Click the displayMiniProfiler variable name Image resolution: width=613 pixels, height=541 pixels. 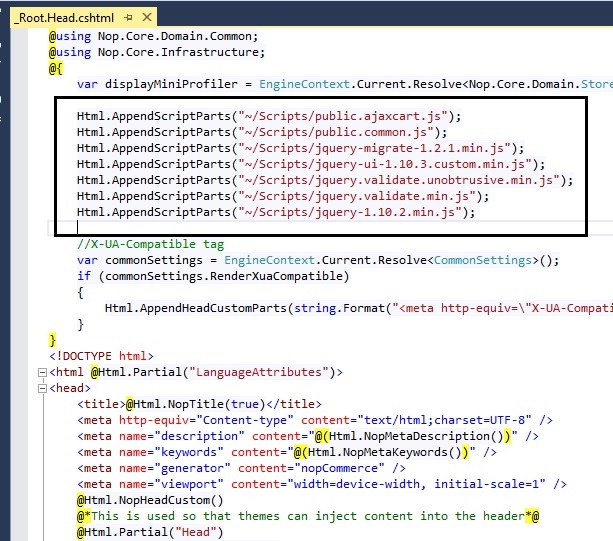click(x=171, y=84)
